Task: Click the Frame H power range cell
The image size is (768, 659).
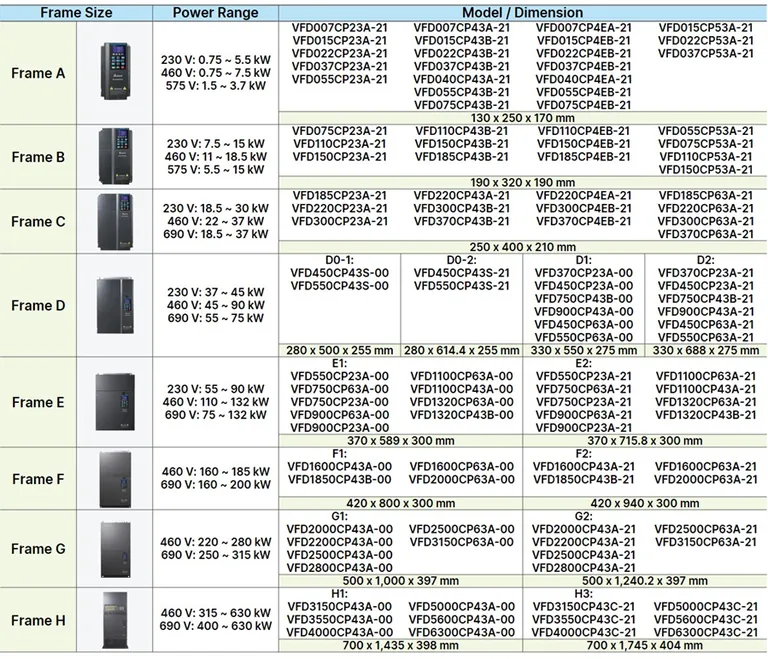Action: 215,620
